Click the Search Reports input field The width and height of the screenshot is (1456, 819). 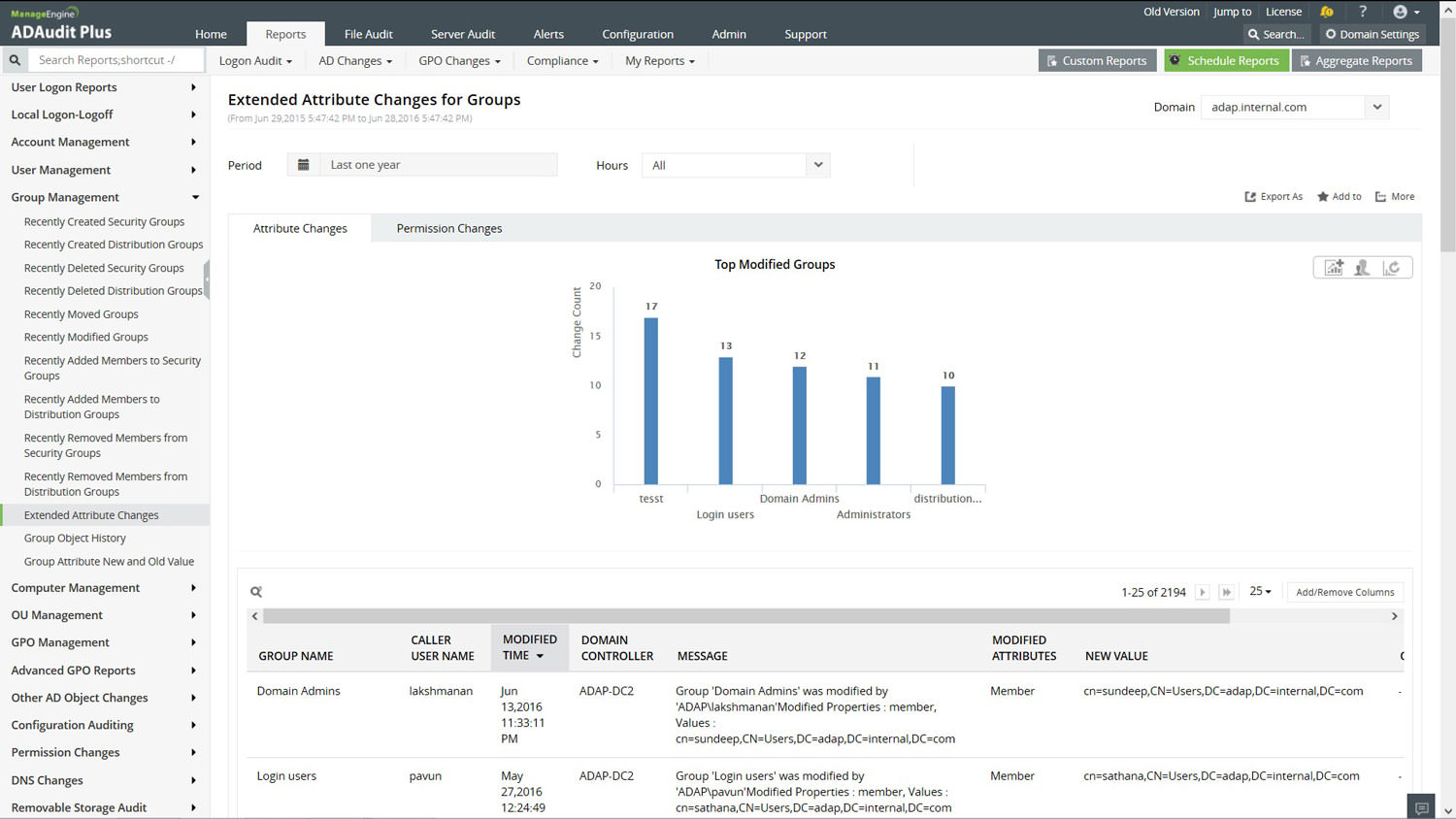click(x=116, y=60)
